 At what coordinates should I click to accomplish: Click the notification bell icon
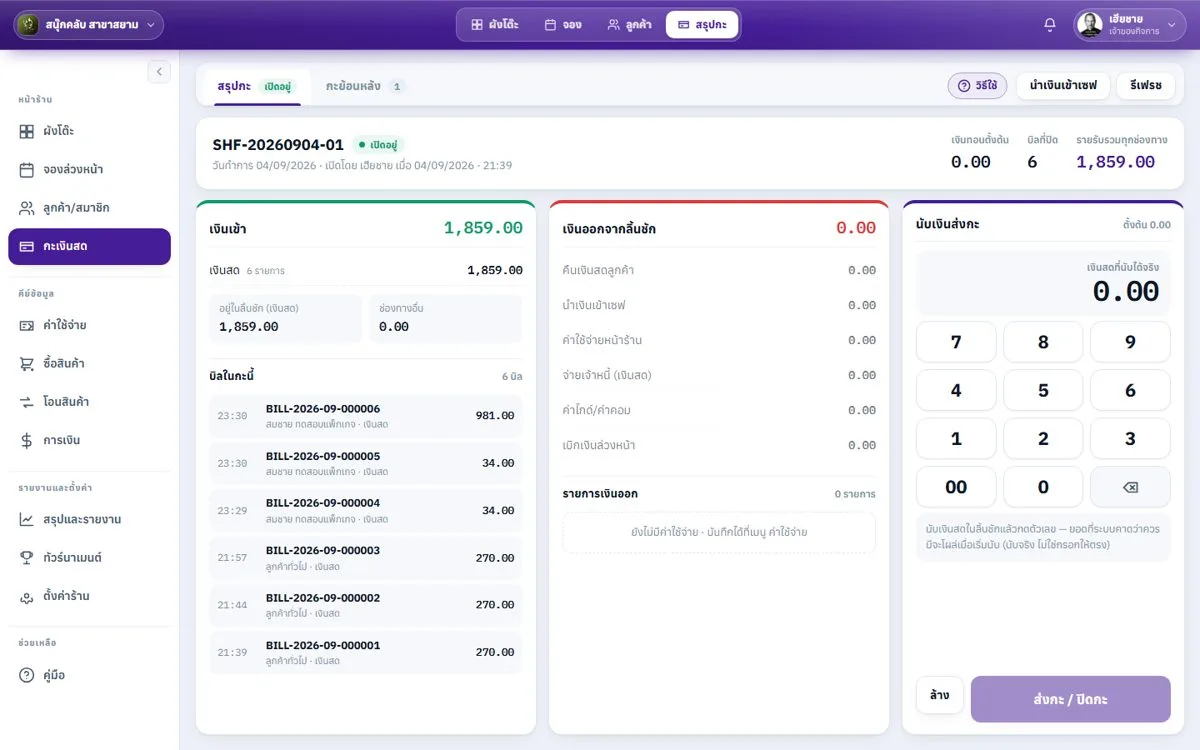tap(1050, 25)
